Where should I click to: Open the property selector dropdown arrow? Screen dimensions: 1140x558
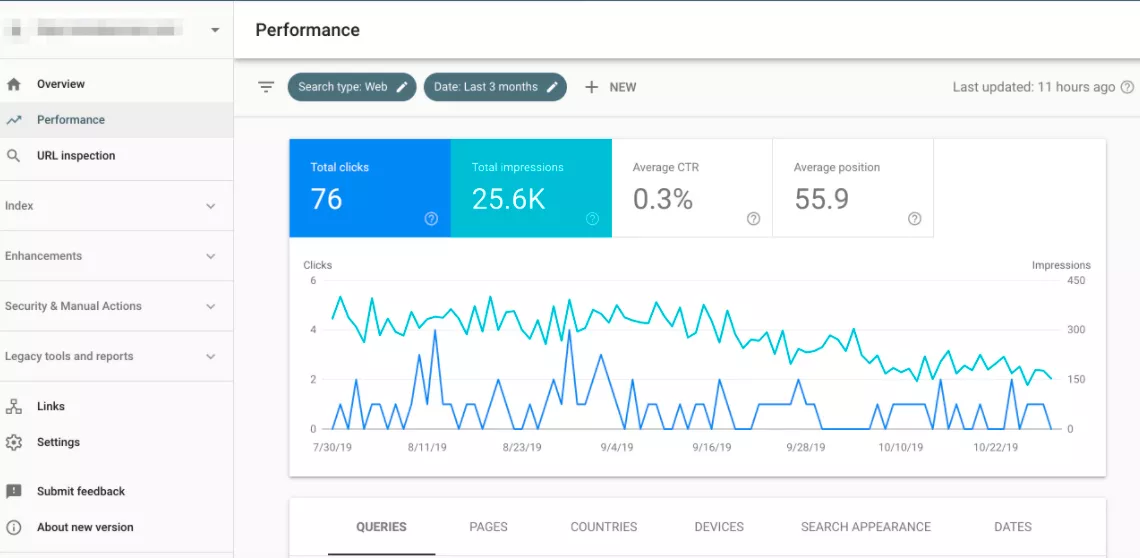(214, 31)
